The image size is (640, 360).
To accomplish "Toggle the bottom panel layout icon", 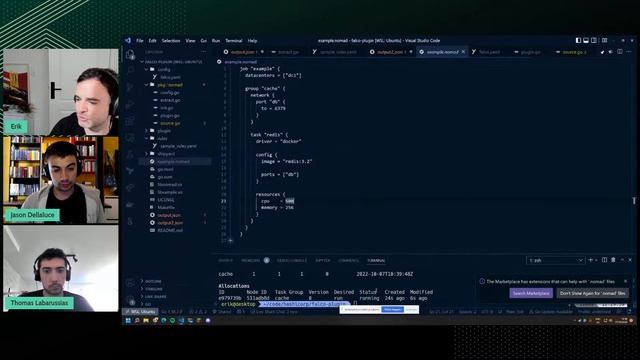I will click(586, 40).
